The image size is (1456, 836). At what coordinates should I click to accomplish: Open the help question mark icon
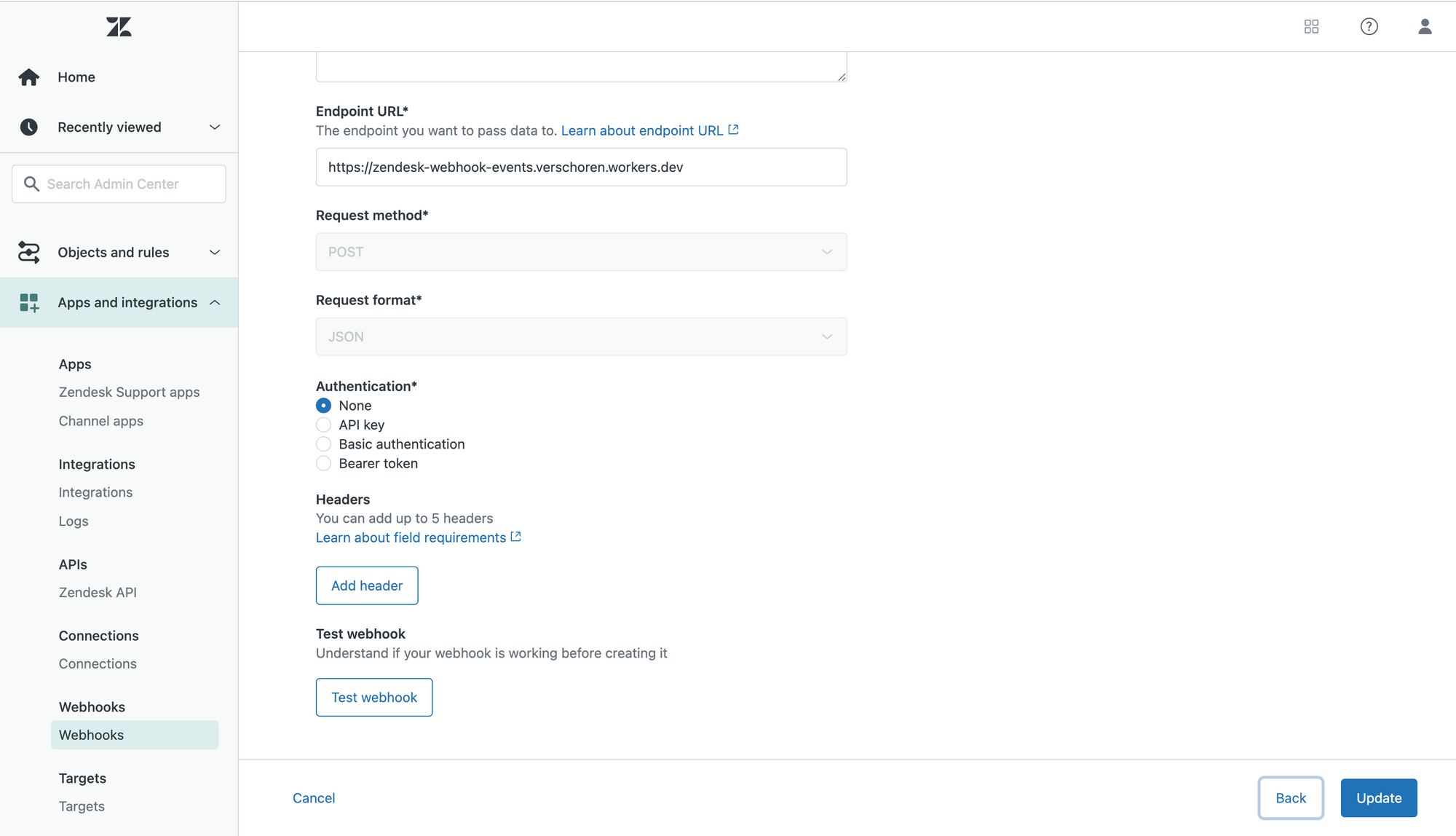[x=1369, y=27]
